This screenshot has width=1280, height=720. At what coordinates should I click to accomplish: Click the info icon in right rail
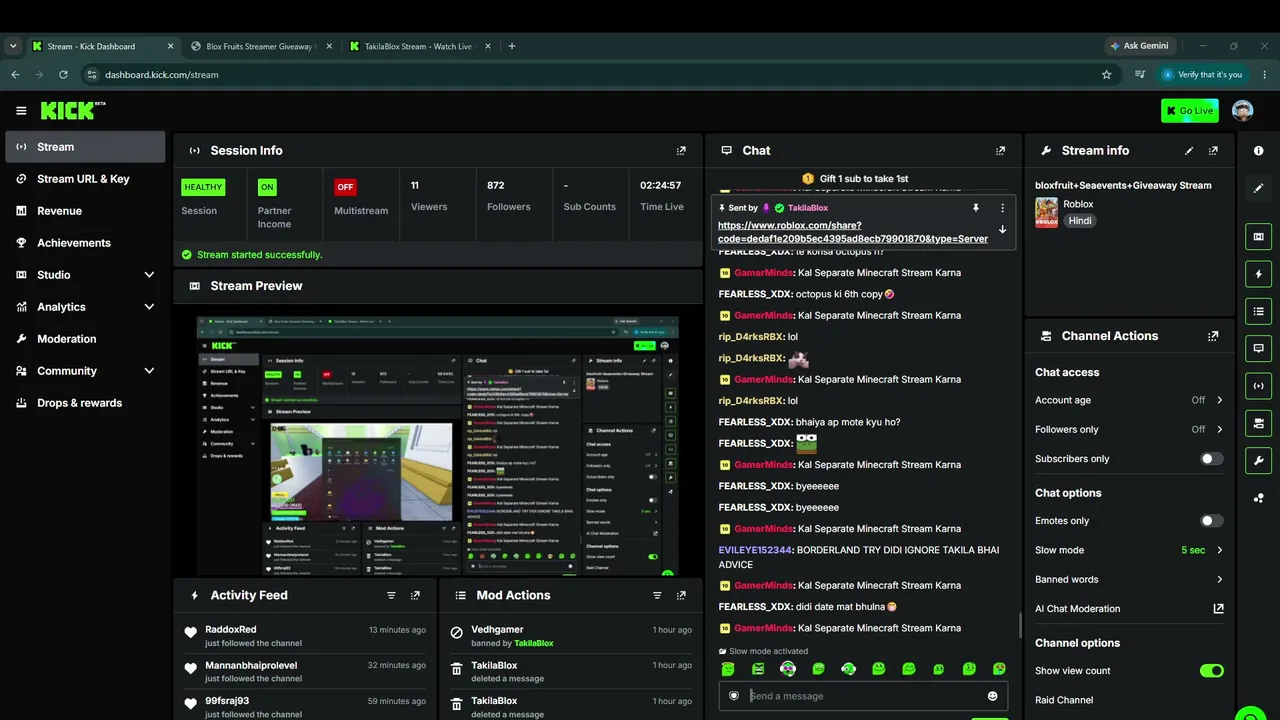click(x=1258, y=151)
